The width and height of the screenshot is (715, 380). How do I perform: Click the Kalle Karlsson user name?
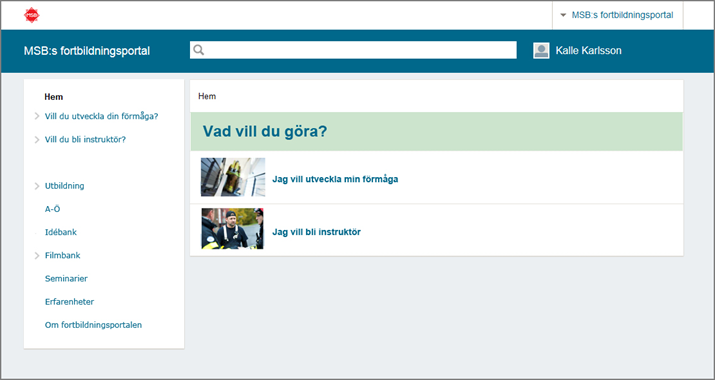pyautogui.click(x=588, y=51)
